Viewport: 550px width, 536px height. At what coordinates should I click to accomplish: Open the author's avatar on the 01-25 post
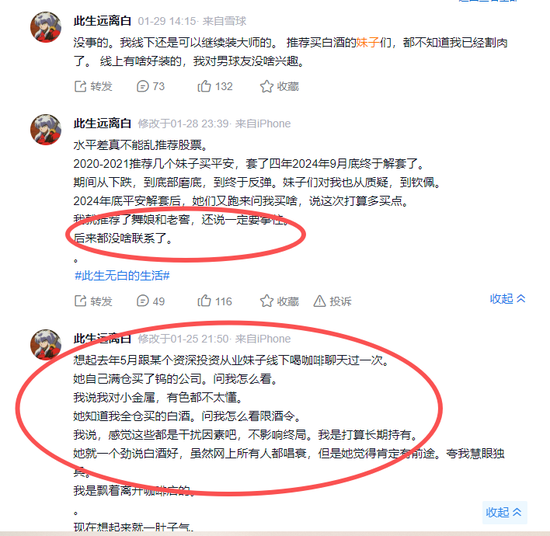point(46,344)
